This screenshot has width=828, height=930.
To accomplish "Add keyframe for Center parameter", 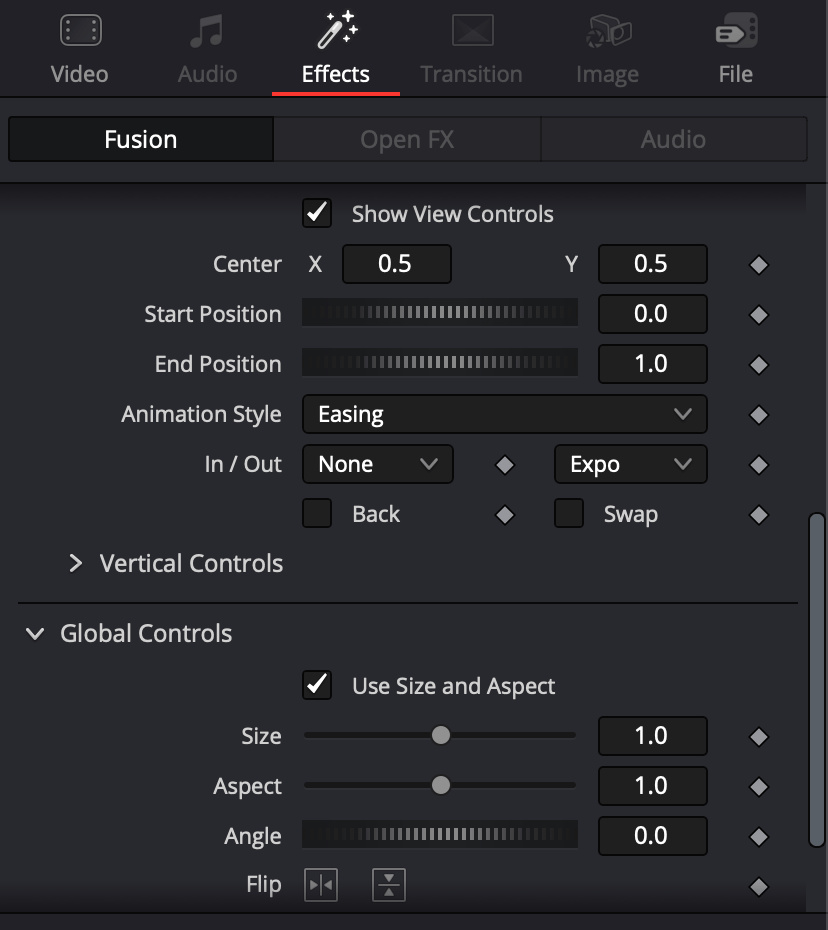I will [x=759, y=265].
